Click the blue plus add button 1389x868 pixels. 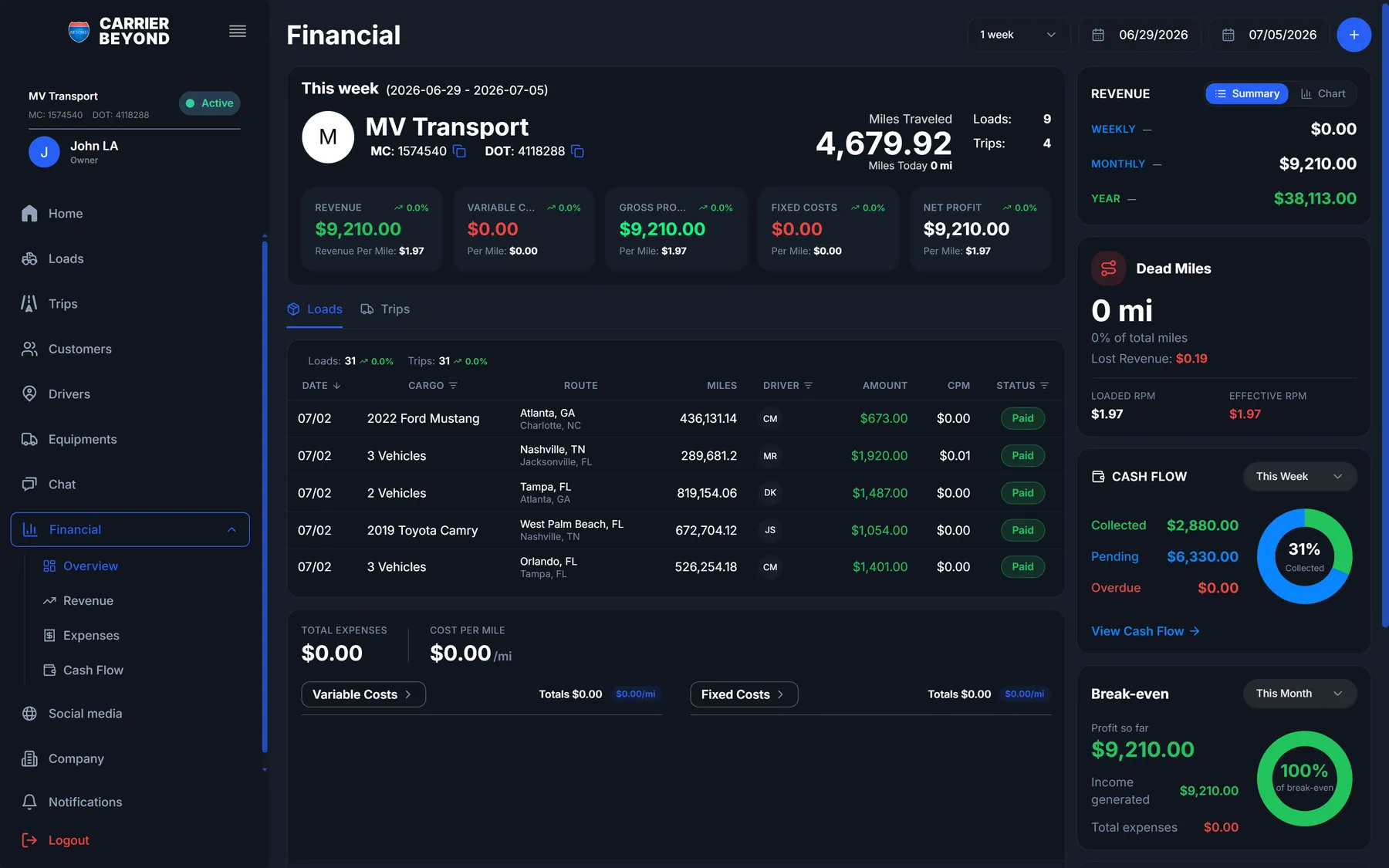pos(1354,35)
